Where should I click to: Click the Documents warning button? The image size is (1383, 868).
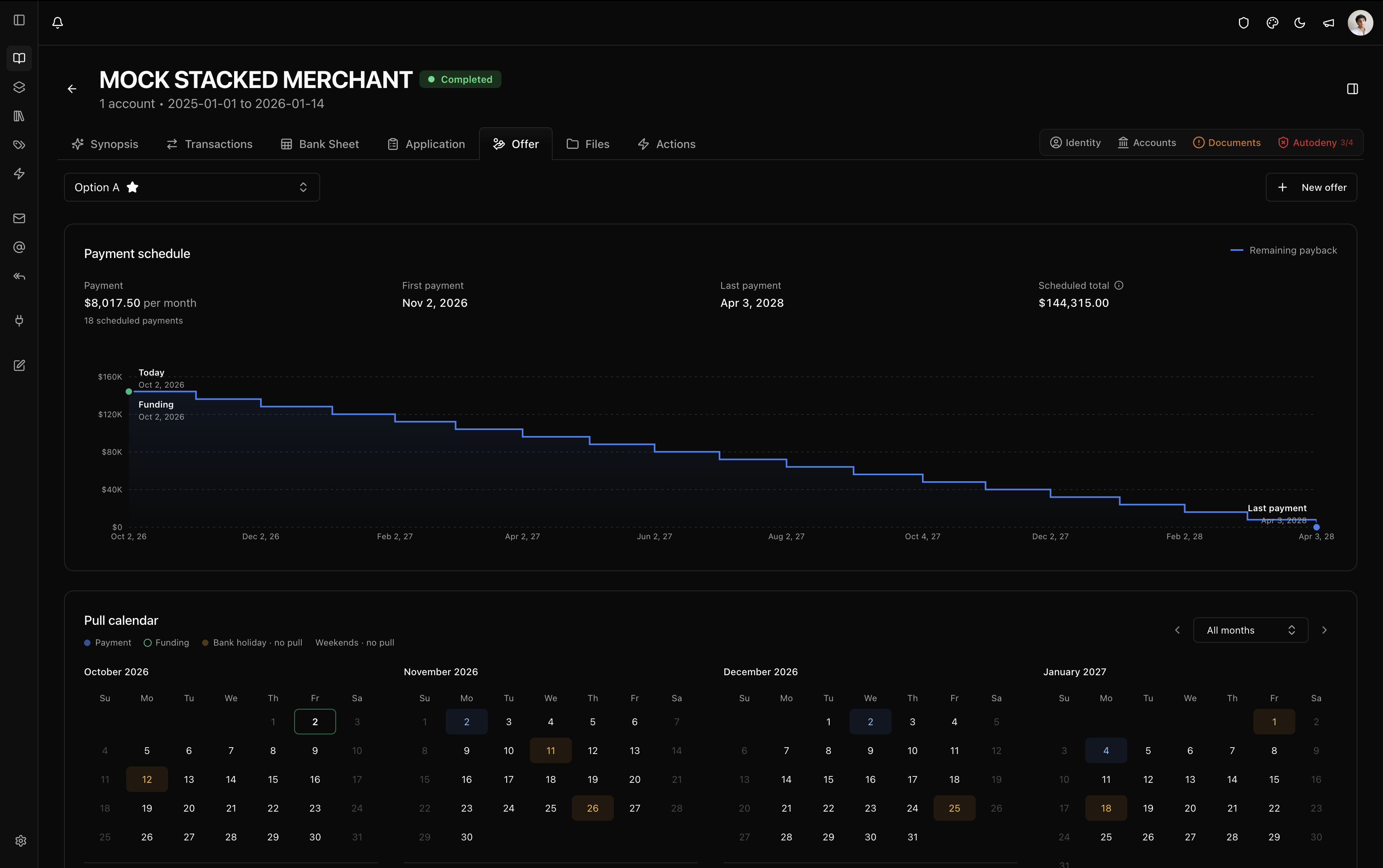coord(1227,142)
